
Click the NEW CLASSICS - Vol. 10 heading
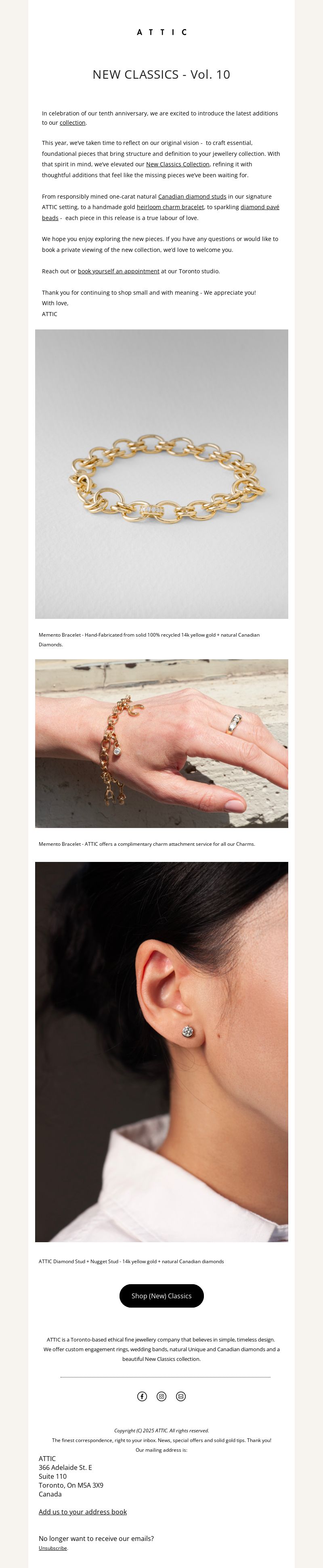point(161,74)
